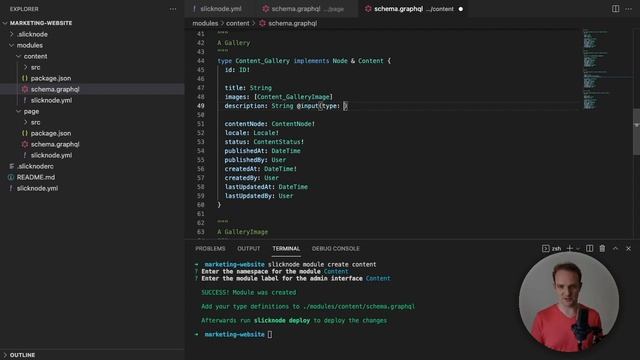Click the 'lastUpdatedBy: User' line
The width and height of the screenshot is (640, 360).
coord(259,196)
